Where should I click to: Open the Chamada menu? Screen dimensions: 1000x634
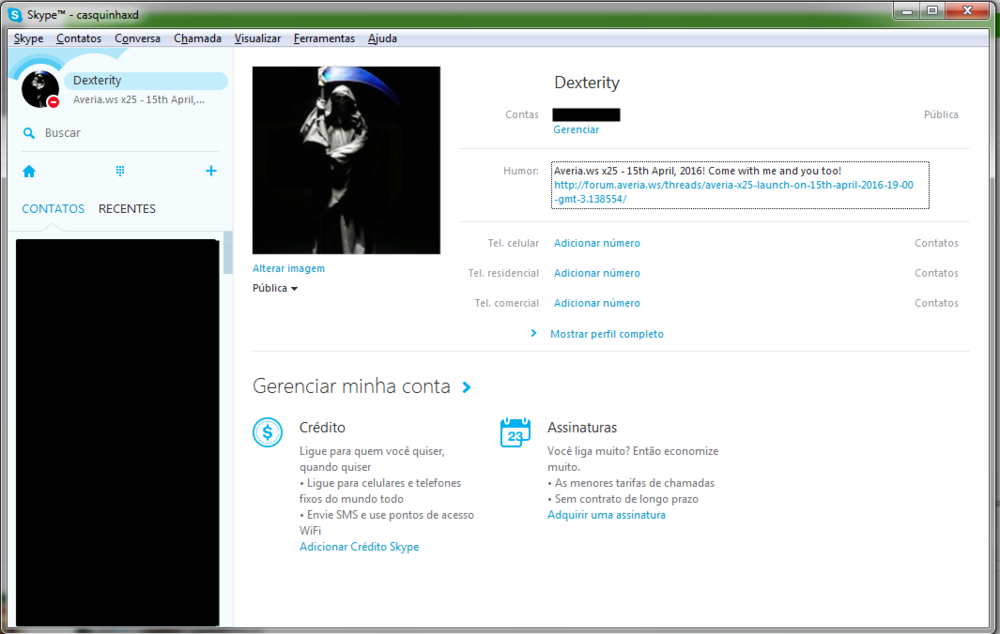[x=197, y=38]
